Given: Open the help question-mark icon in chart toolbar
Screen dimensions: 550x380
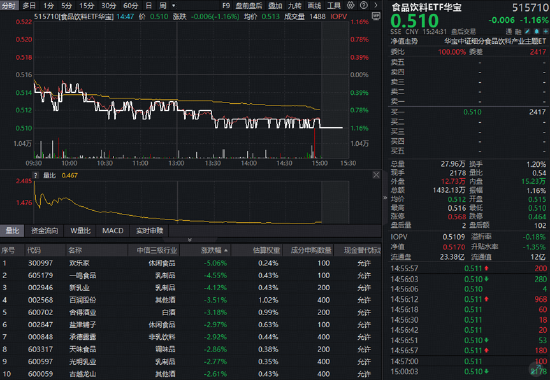Looking at the screenshot, I should click(x=364, y=5).
